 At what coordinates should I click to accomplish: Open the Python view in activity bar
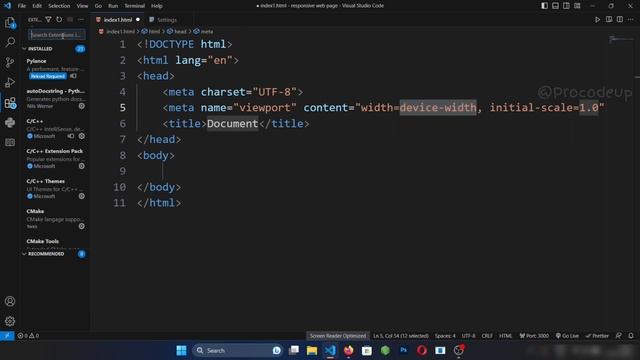click(x=10, y=122)
